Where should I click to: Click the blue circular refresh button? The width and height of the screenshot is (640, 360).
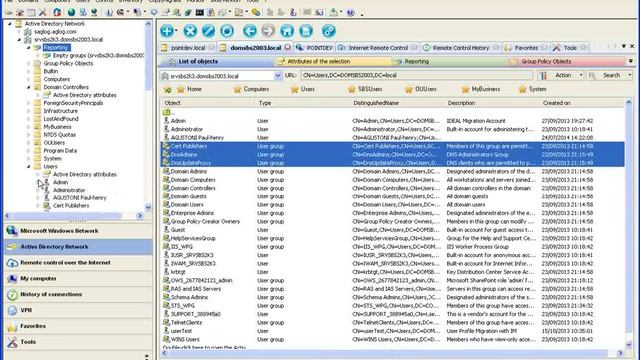227,31
